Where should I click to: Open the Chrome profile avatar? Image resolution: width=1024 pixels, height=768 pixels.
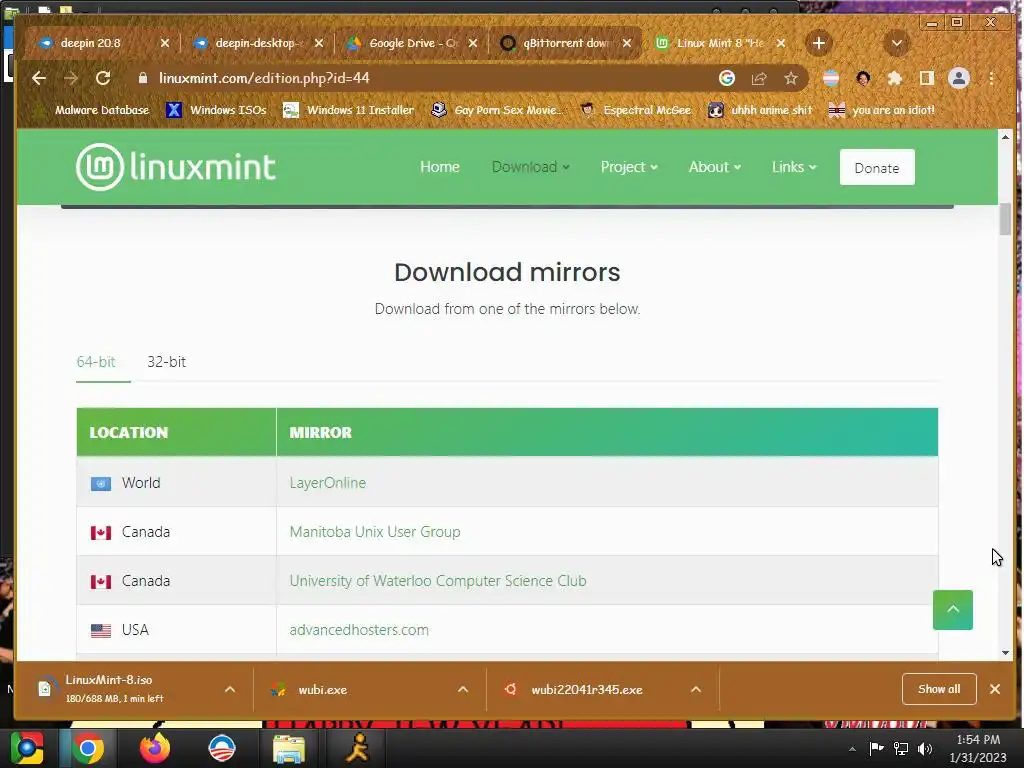pos(959,78)
